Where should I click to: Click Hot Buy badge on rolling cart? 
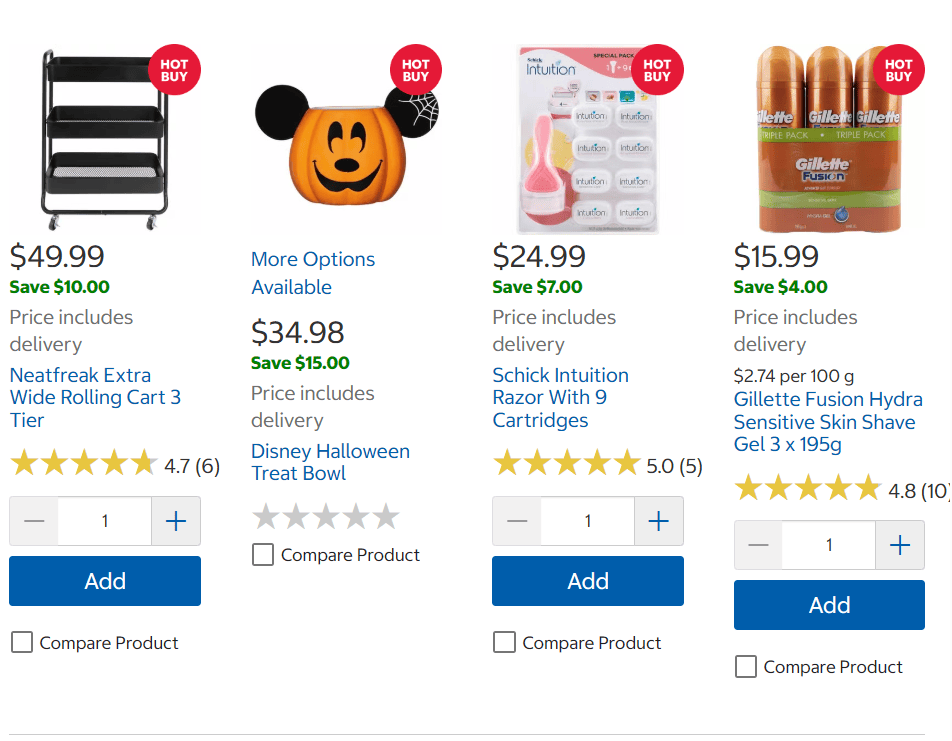click(x=174, y=70)
